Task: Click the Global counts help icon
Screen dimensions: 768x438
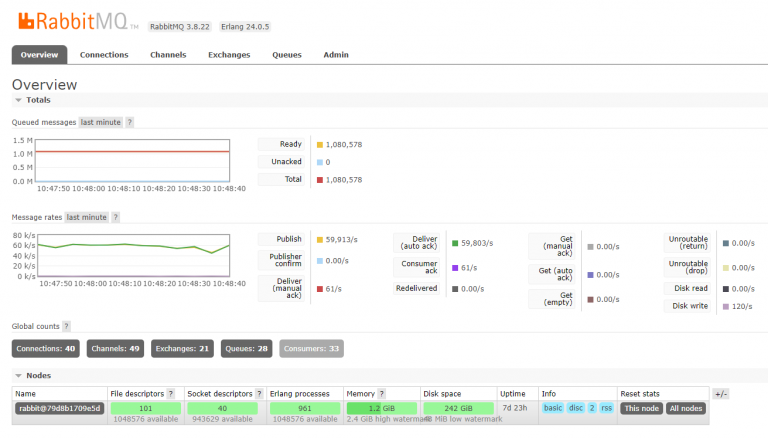Action: pyautogui.click(x=67, y=326)
